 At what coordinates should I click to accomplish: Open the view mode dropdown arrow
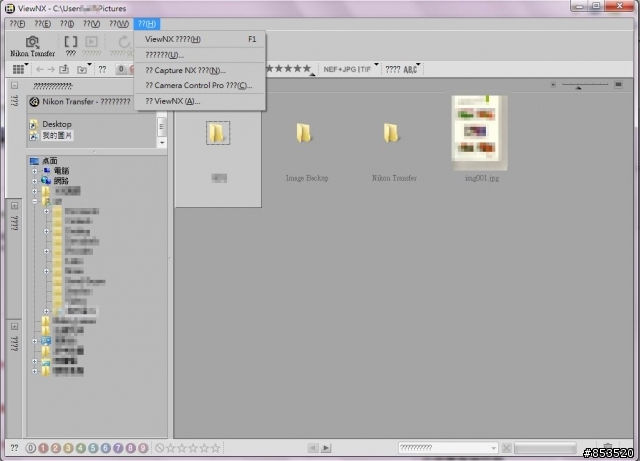tap(27, 65)
